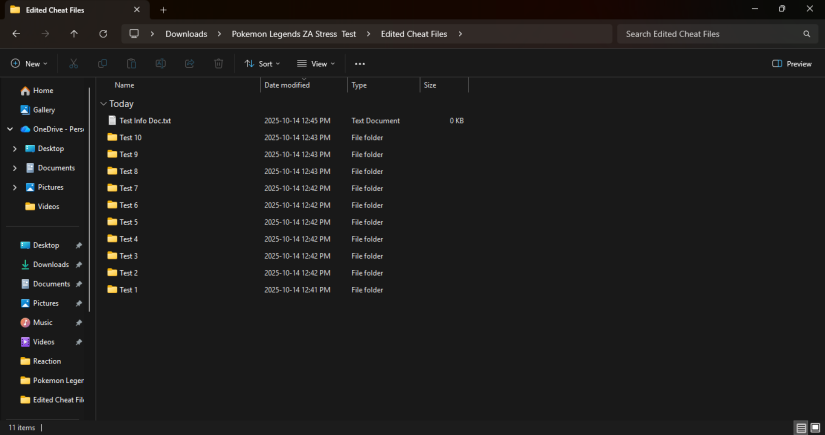Switch to details view icon in status bar
The width and height of the screenshot is (825, 435).
(801, 428)
